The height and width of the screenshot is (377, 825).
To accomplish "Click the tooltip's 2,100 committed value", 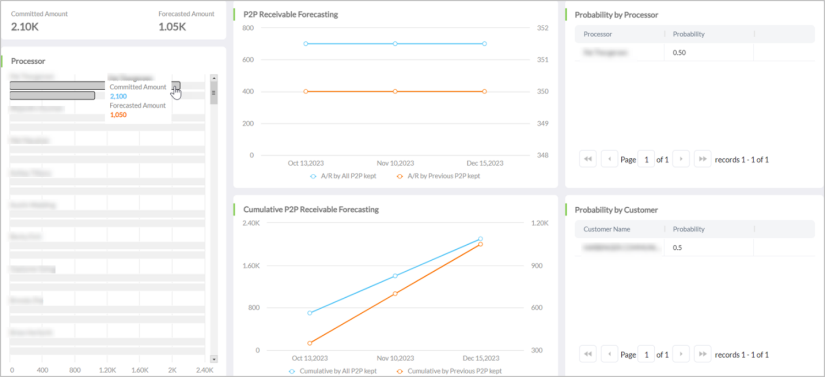I will pyautogui.click(x=118, y=97).
